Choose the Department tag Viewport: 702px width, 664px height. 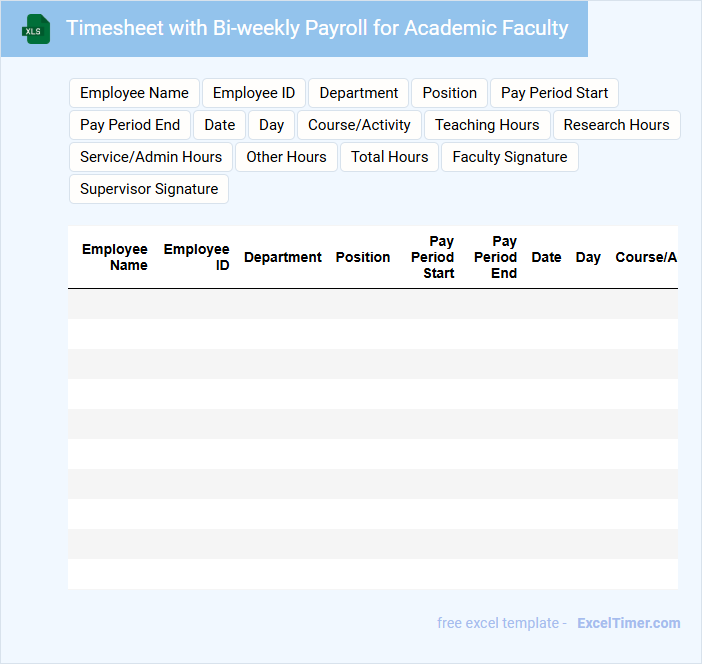tap(359, 93)
